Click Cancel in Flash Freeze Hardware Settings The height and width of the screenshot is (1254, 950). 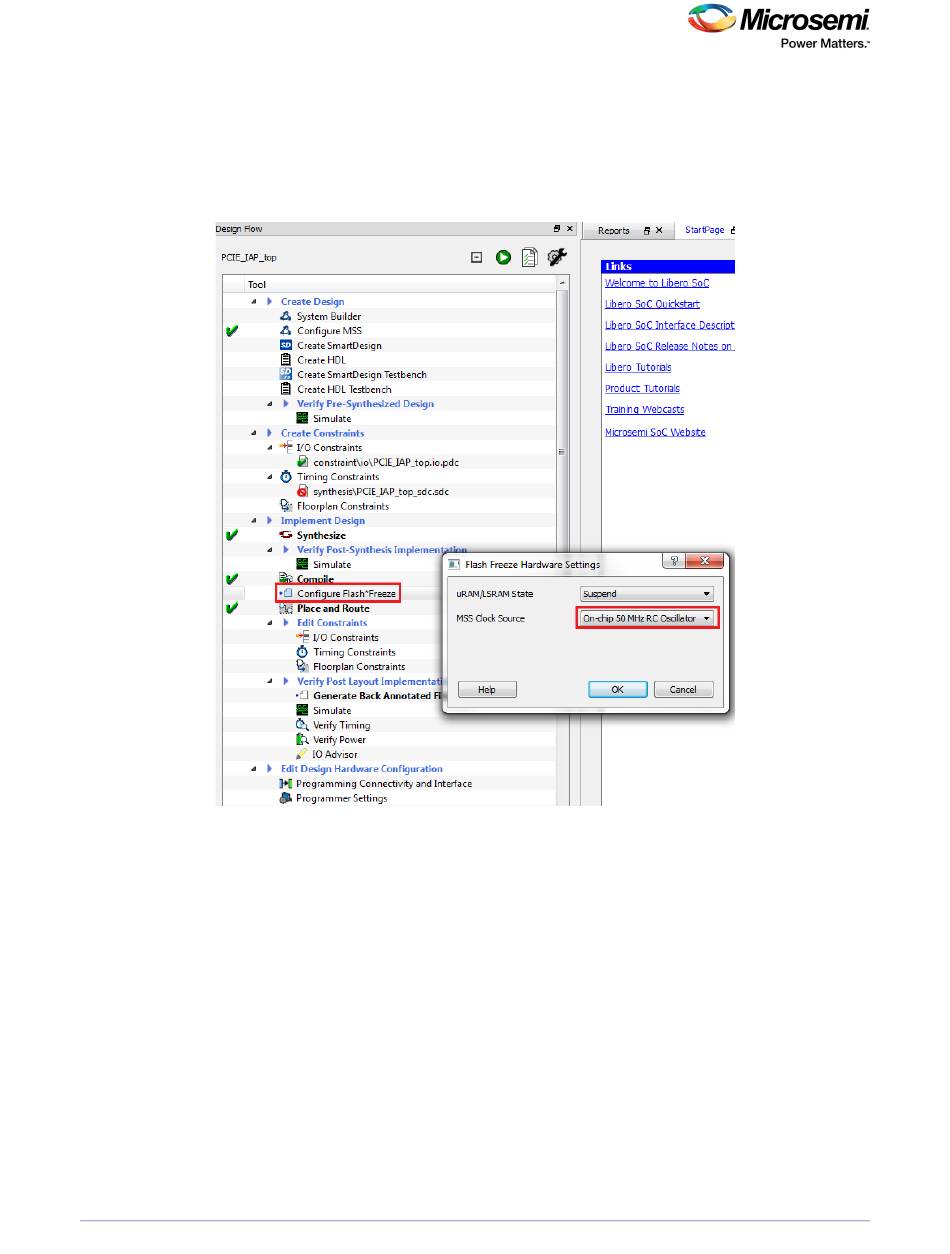[x=683, y=690]
